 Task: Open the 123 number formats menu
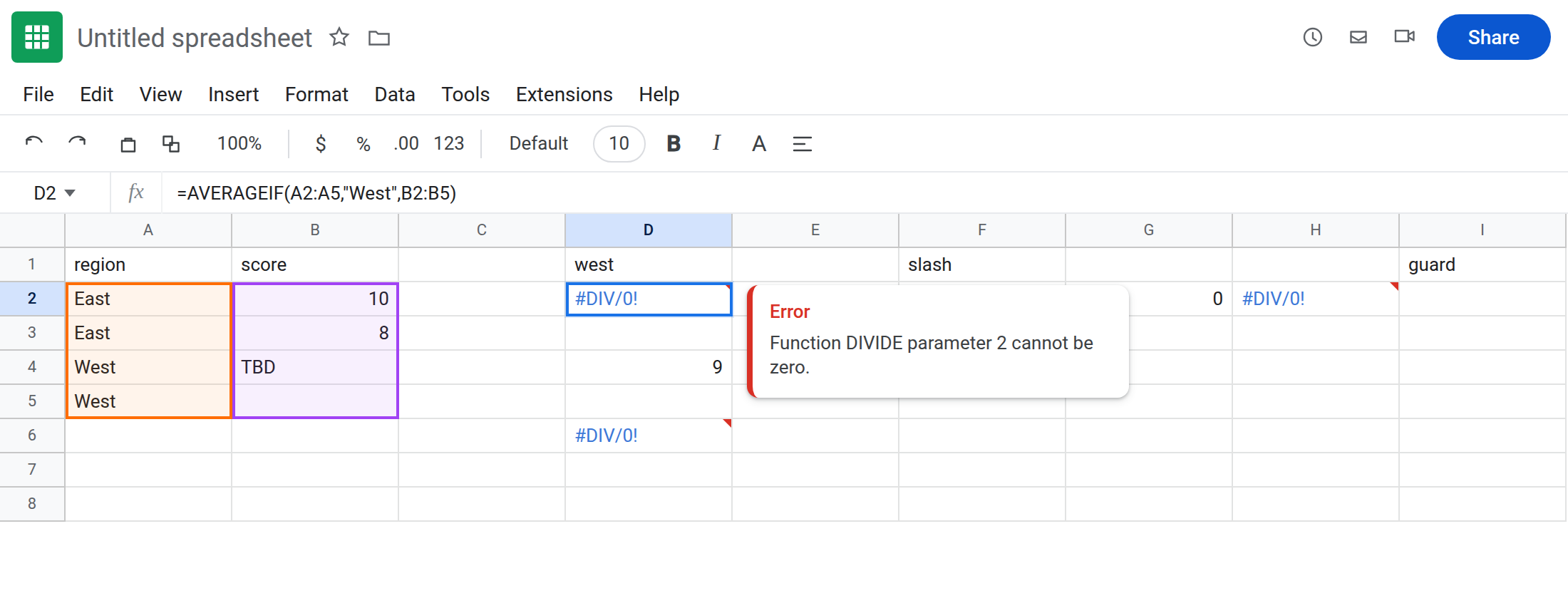click(x=449, y=144)
